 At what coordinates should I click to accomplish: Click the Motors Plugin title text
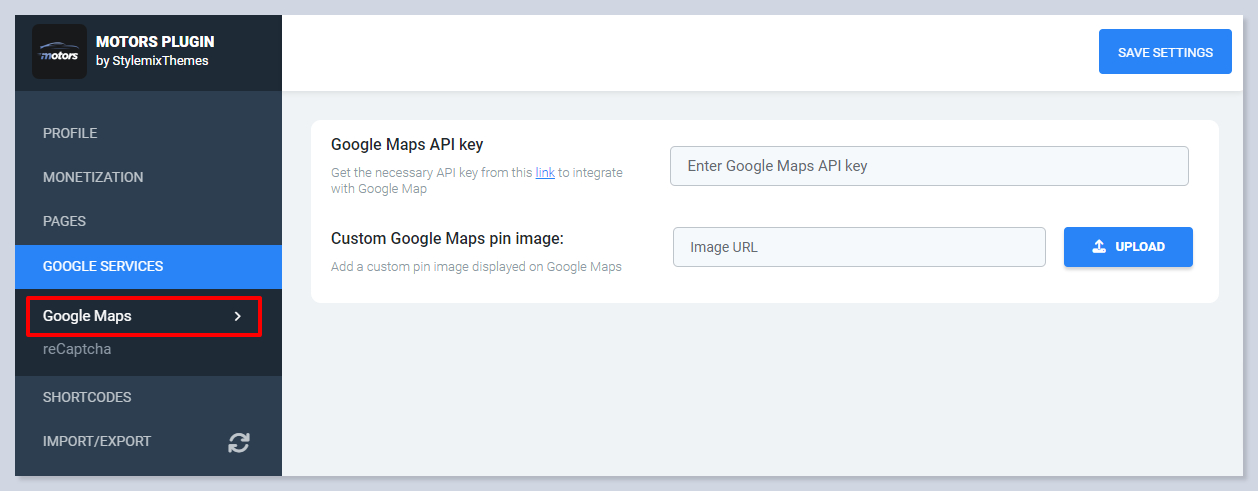(155, 42)
